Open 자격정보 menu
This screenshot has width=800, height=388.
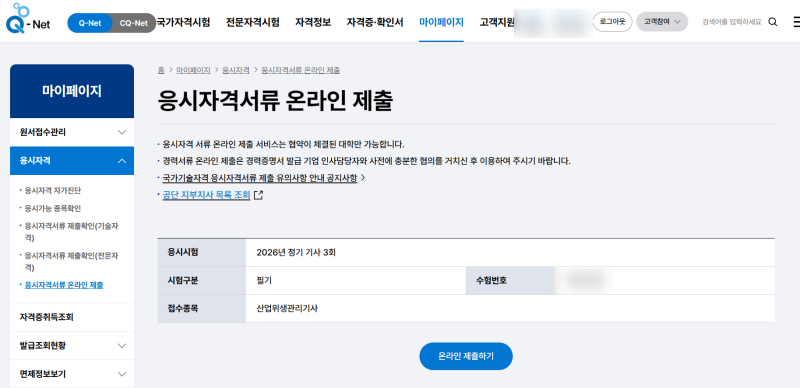pos(313,22)
